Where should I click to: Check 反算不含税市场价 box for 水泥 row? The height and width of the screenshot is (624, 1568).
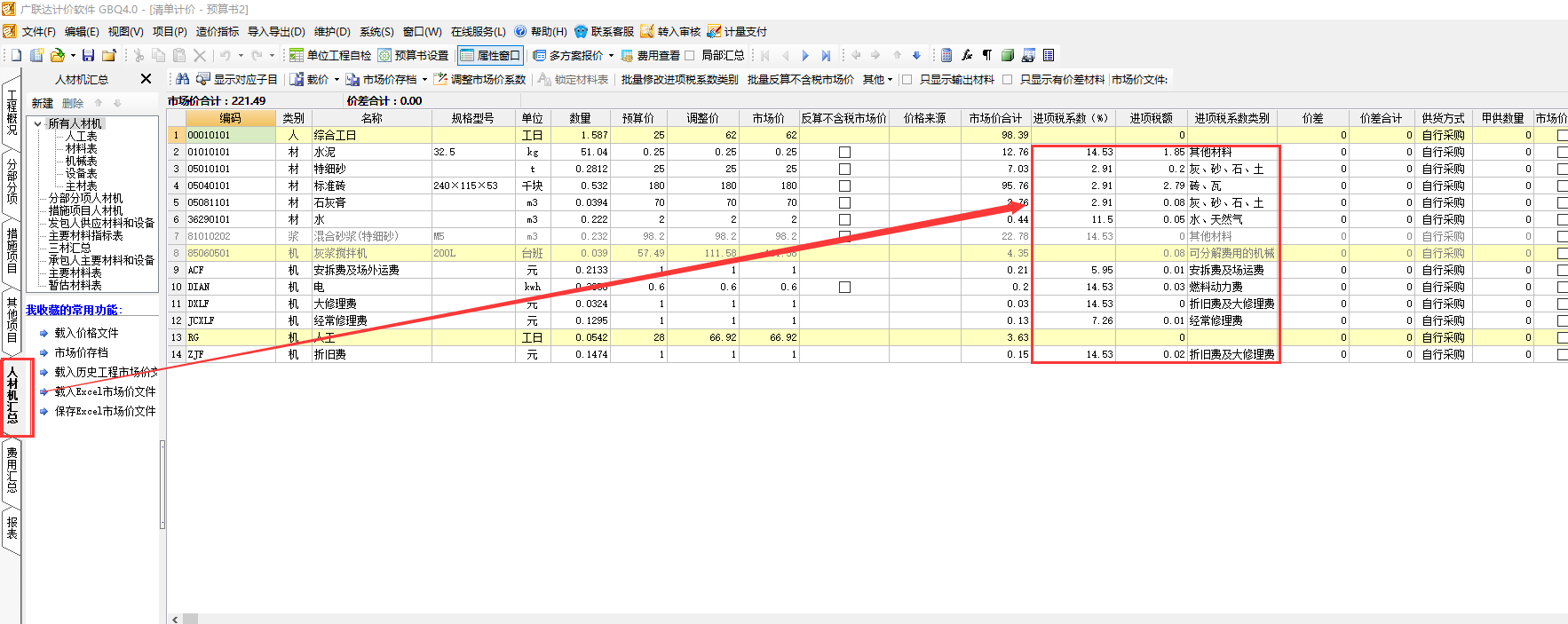pyautogui.click(x=844, y=153)
